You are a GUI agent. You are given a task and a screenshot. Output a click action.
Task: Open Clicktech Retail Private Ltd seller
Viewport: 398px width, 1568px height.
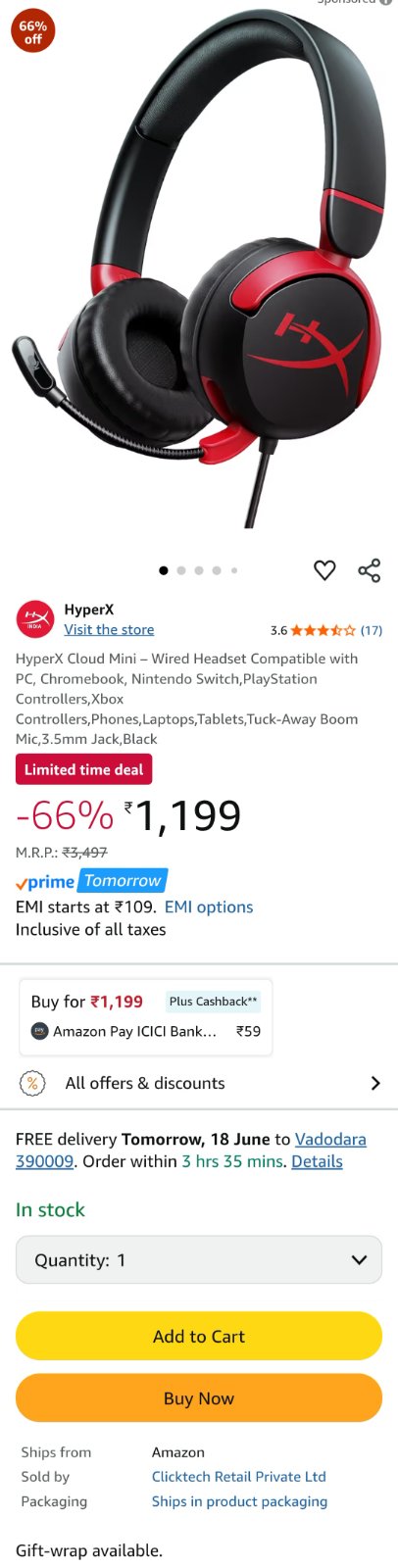(239, 1477)
